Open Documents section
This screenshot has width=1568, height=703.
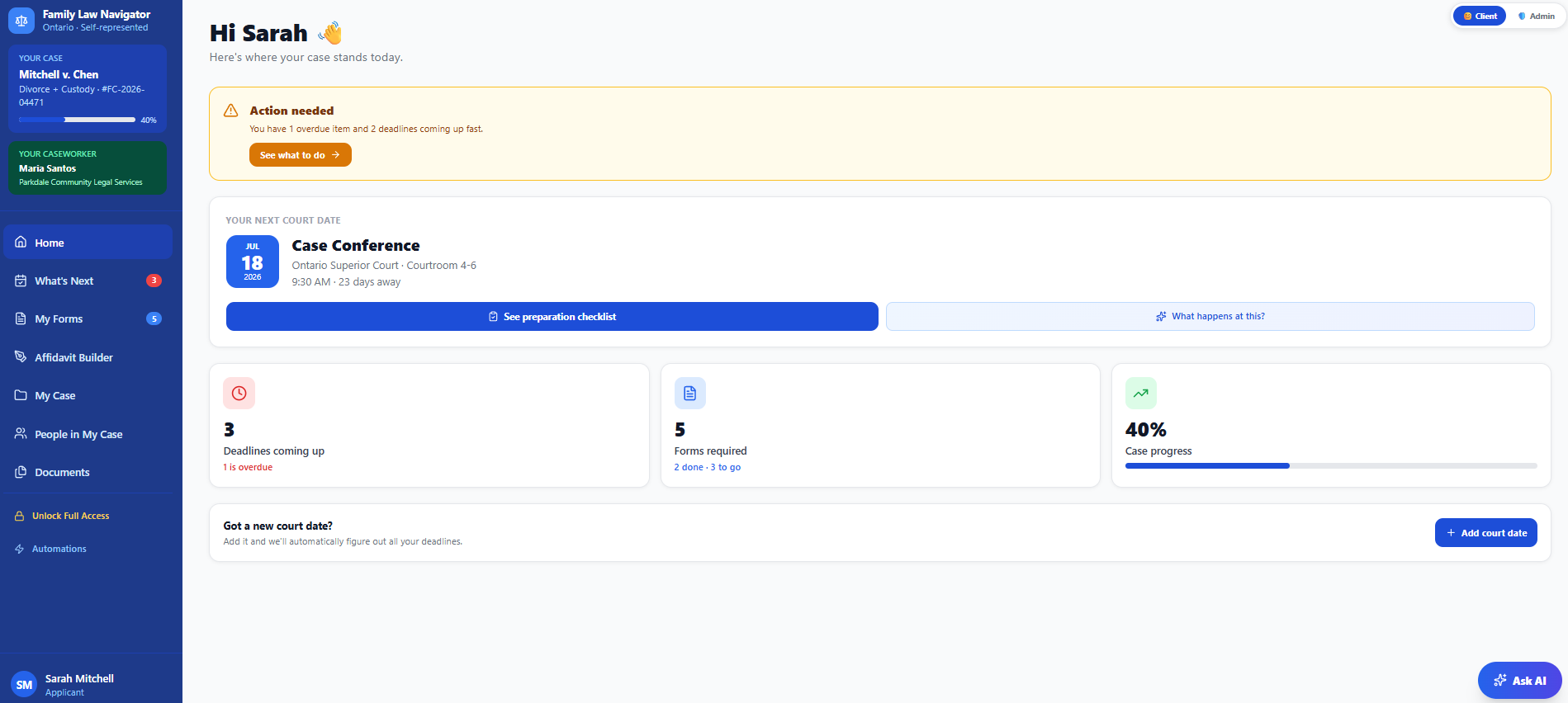88,472
